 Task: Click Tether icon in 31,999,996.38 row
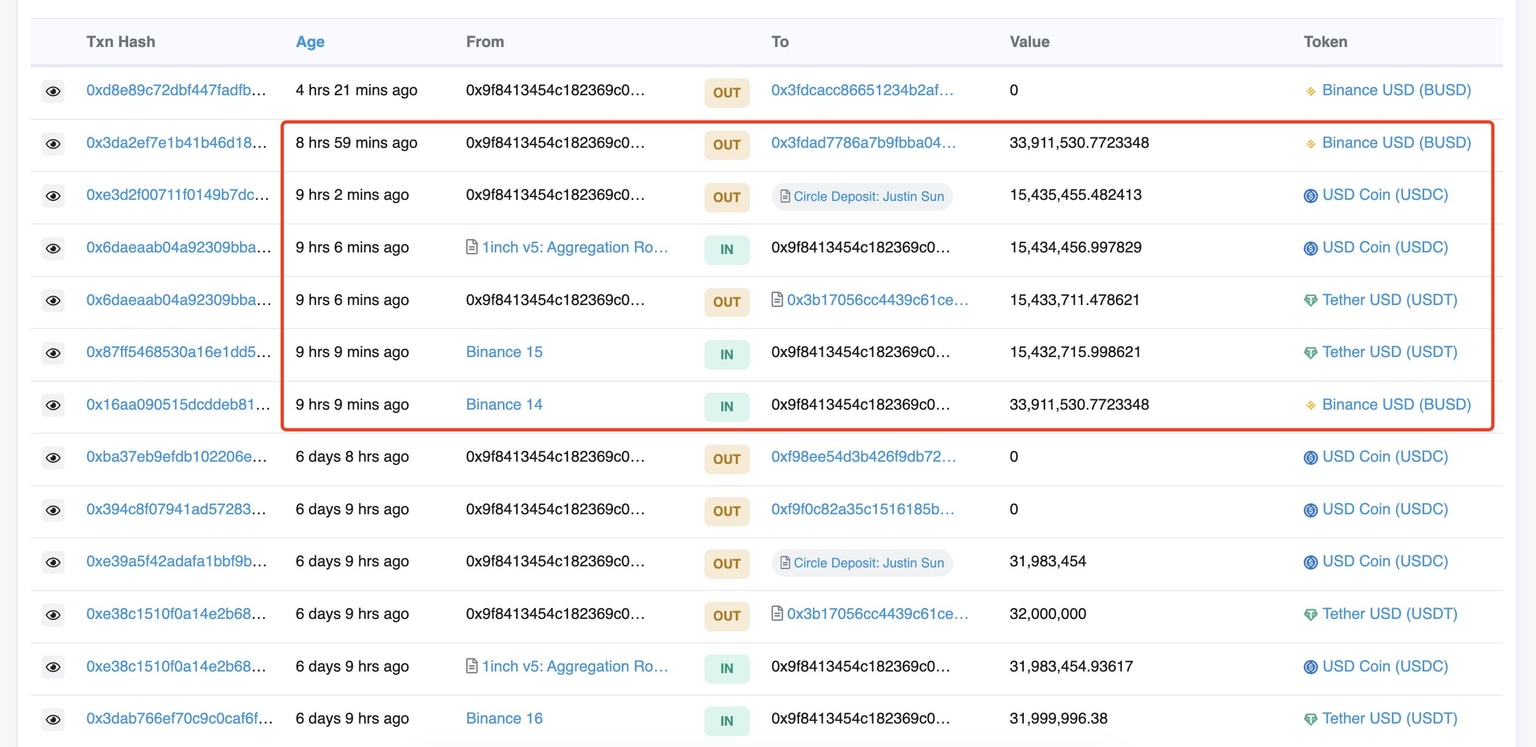[x=1310, y=719]
